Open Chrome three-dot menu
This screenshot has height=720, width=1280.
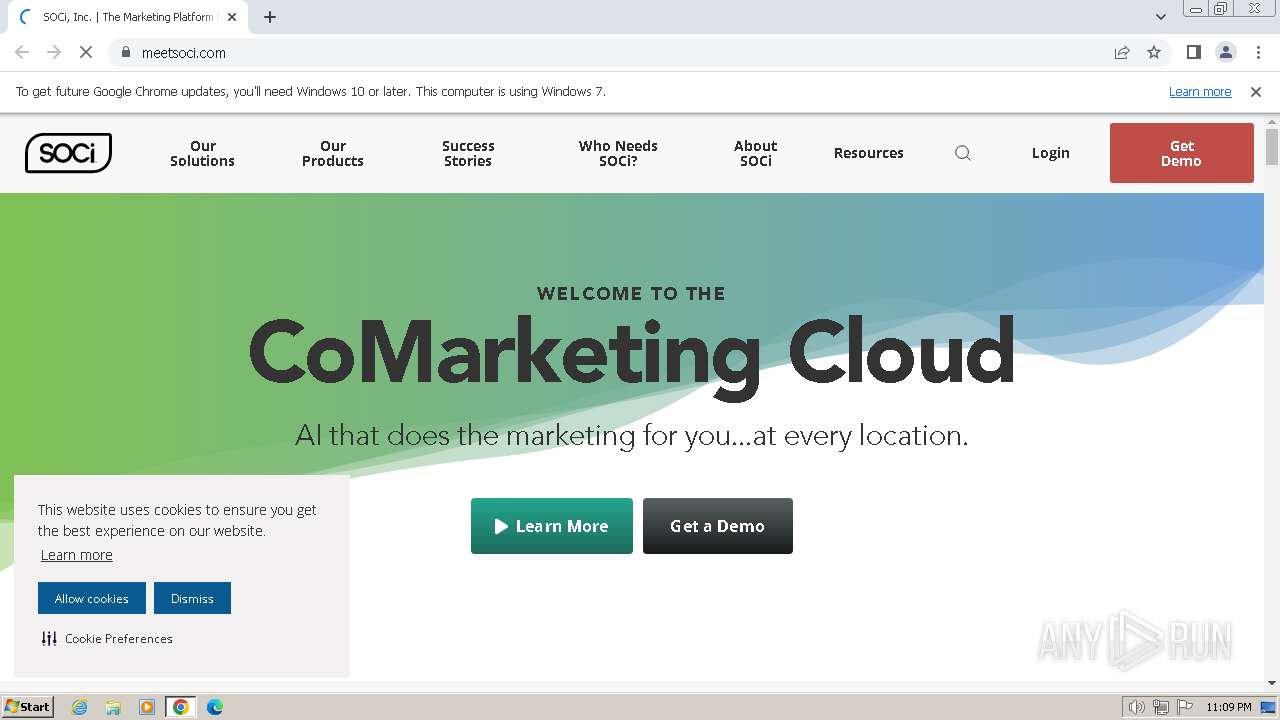(1258, 52)
